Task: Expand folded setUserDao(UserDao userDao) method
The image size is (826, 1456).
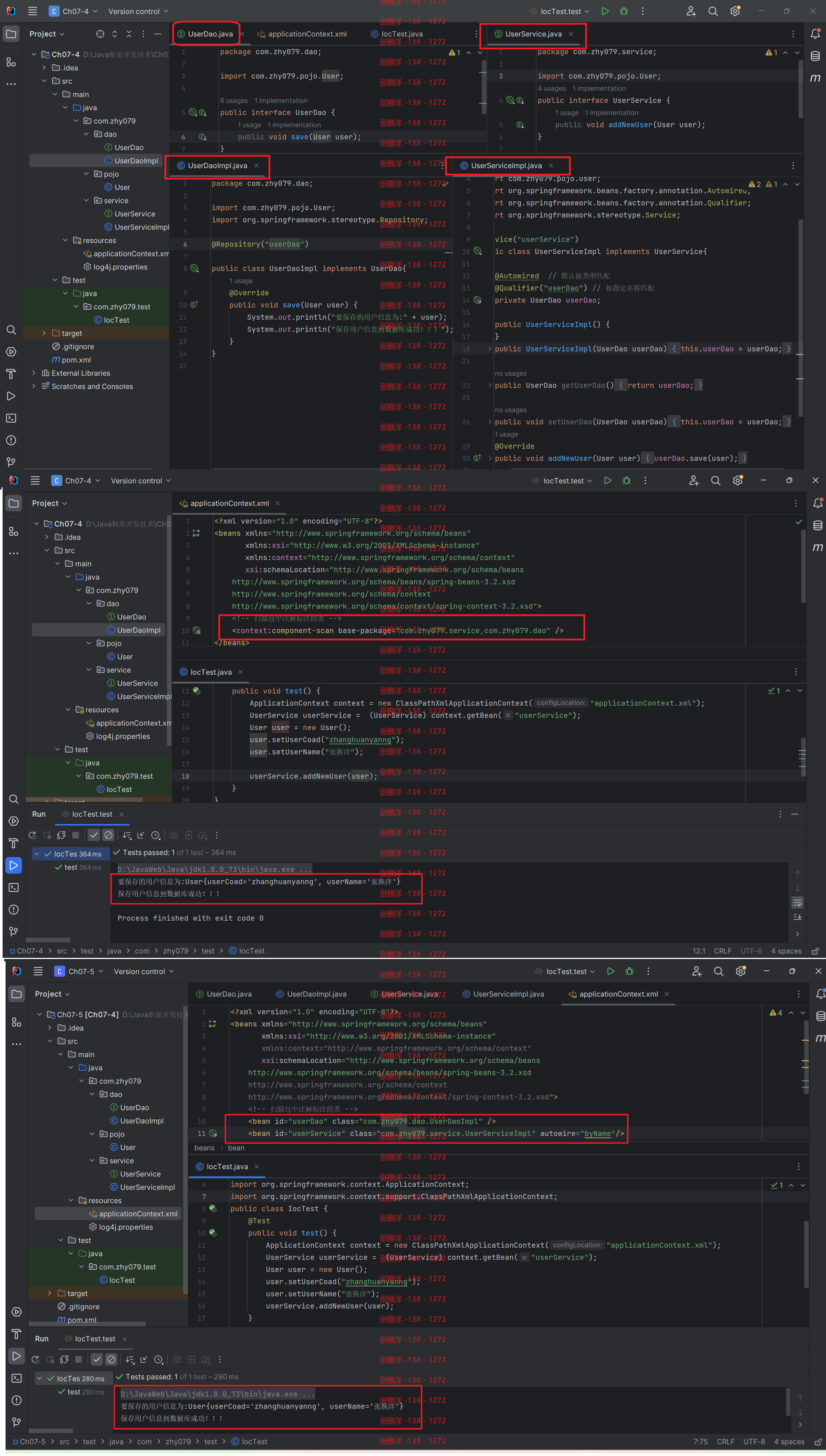Action: pos(490,421)
